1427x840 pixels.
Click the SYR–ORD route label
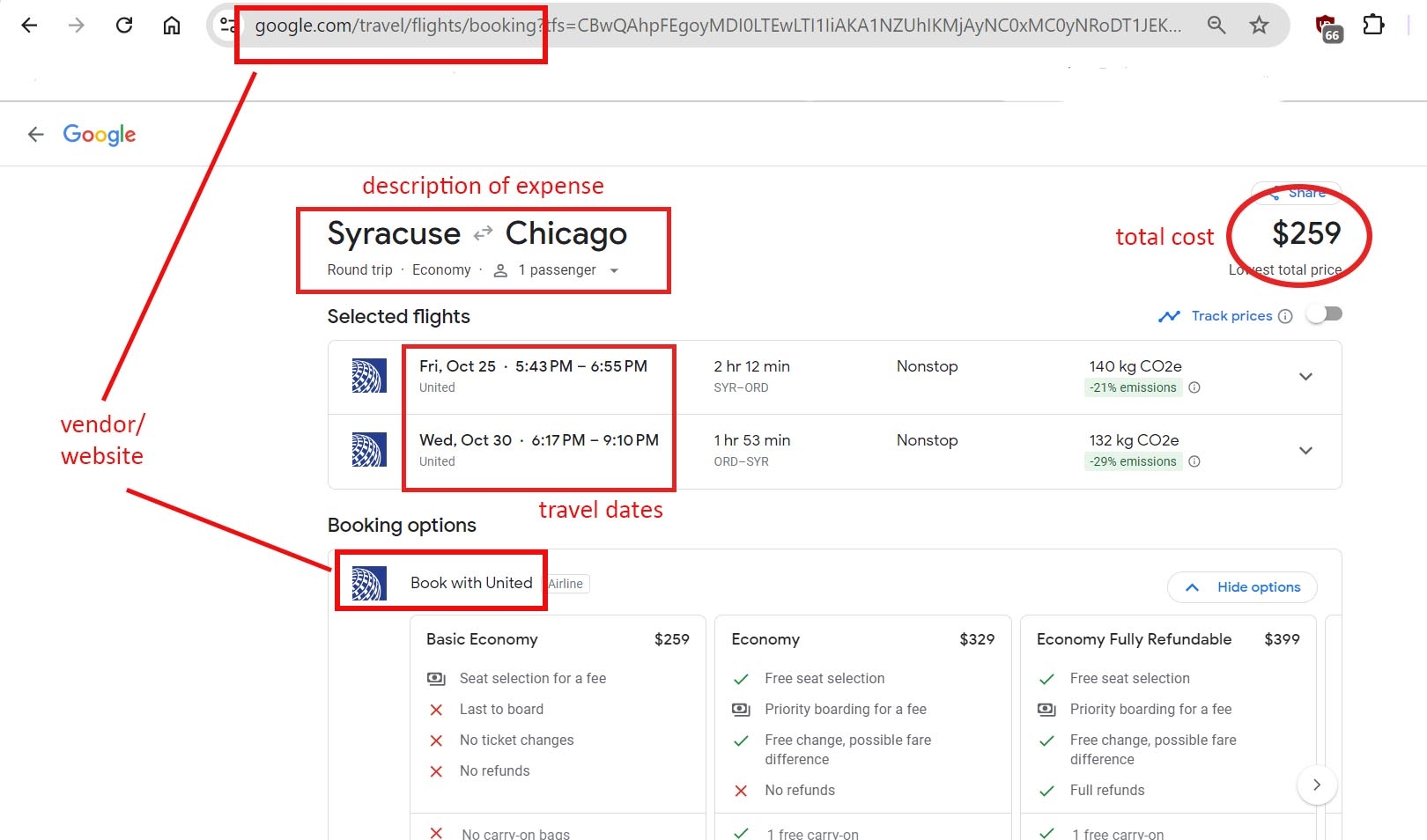pyautogui.click(x=741, y=387)
